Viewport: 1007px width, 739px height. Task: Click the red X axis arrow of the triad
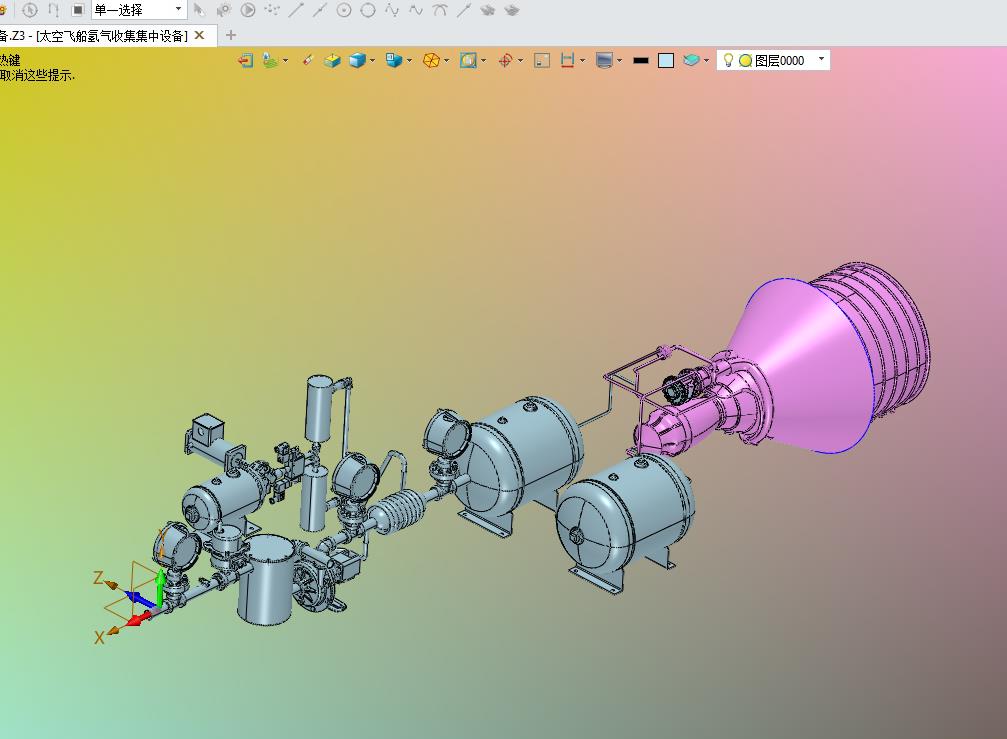point(139,619)
